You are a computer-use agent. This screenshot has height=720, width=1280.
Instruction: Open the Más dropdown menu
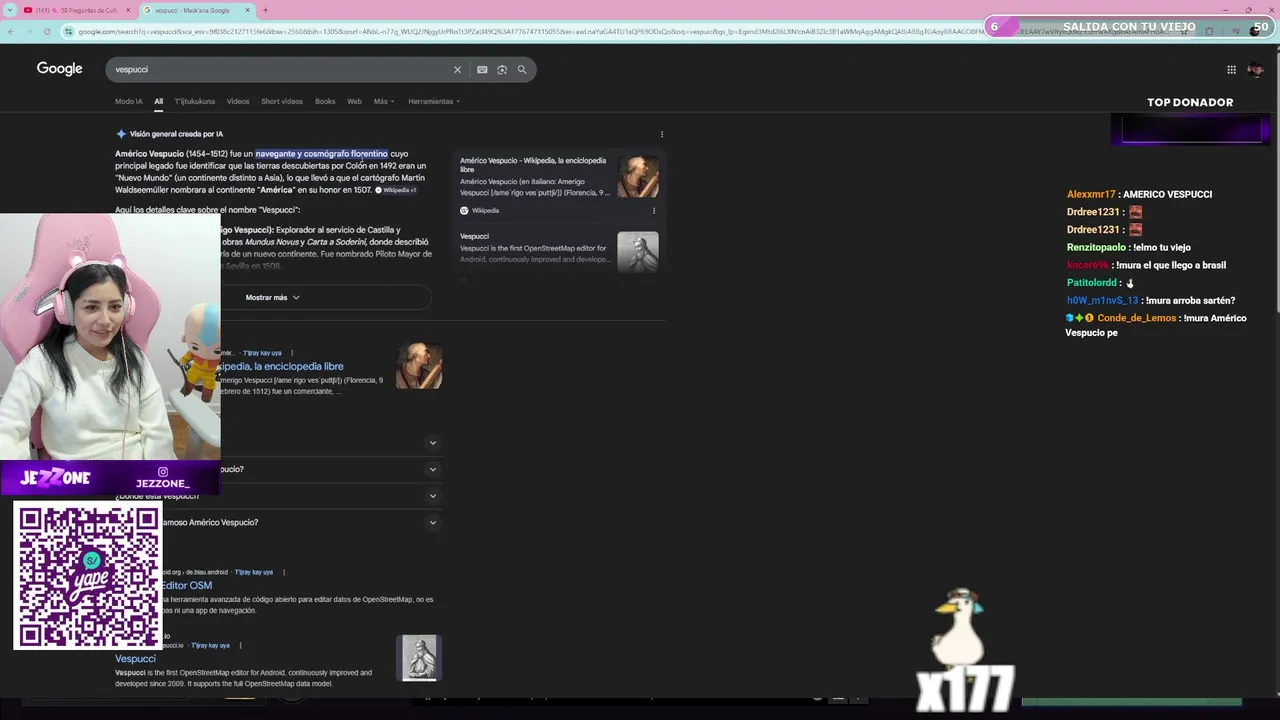click(x=384, y=101)
